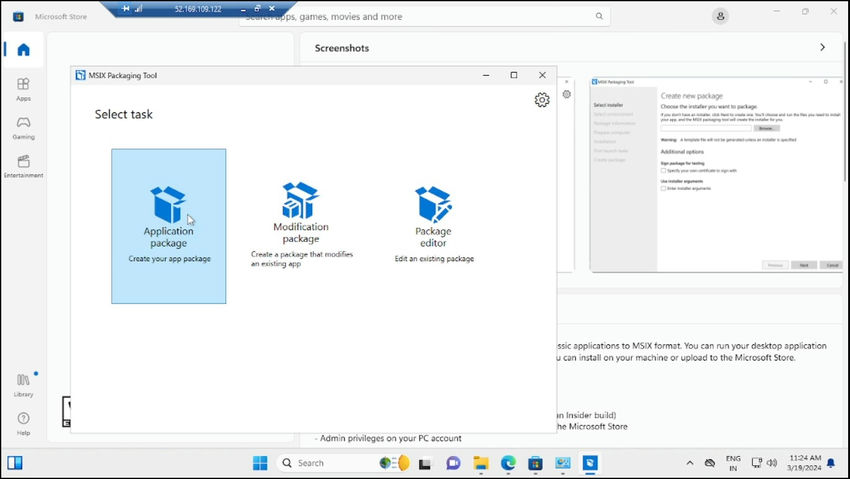Click the MSIX Packaging Tool title bar icon
This screenshot has height=479, width=850.
80,75
